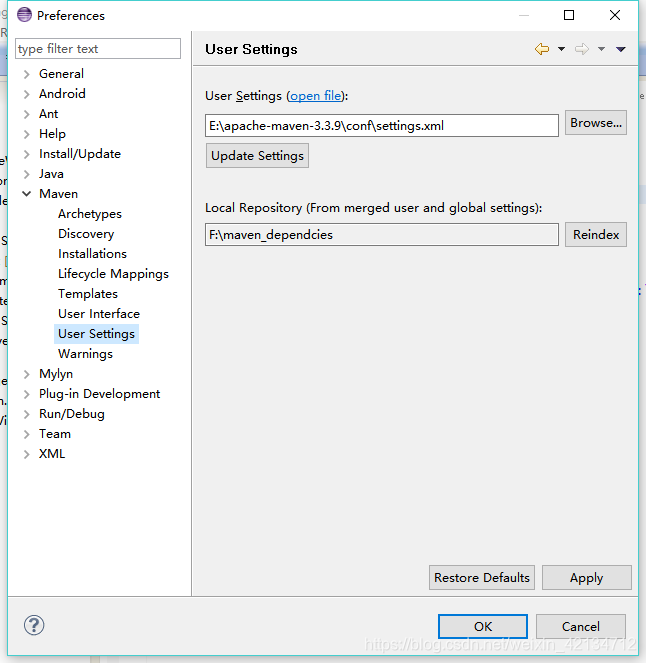Select Installations under Maven
The image size is (646, 663).
click(93, 254)
